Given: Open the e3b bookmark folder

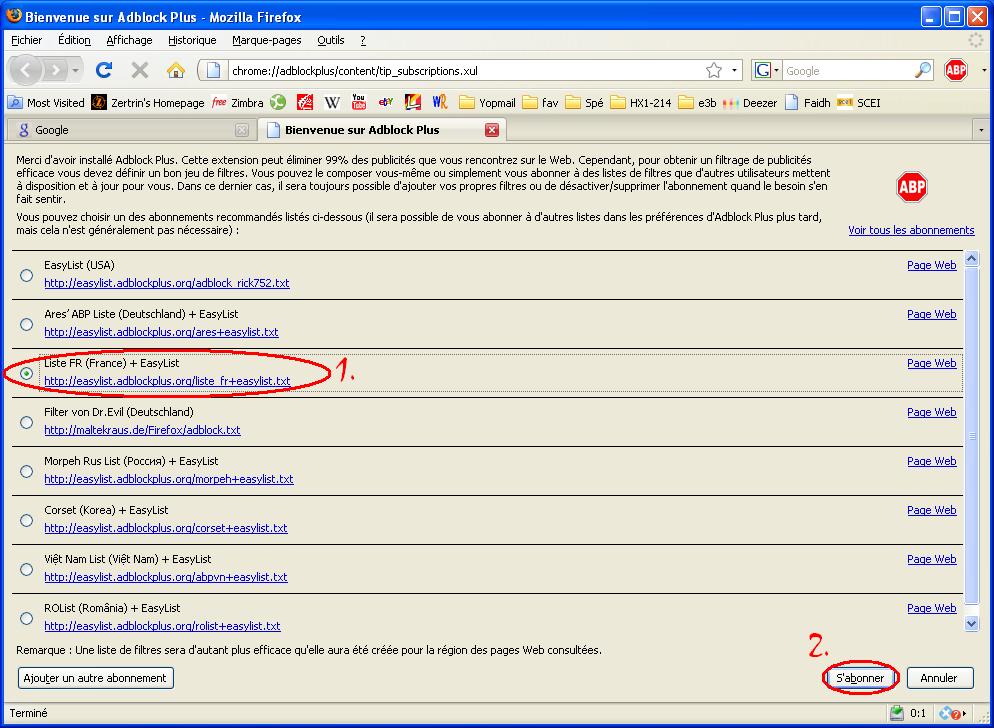Looking at the screenshot, I should (x=697, y=103).
